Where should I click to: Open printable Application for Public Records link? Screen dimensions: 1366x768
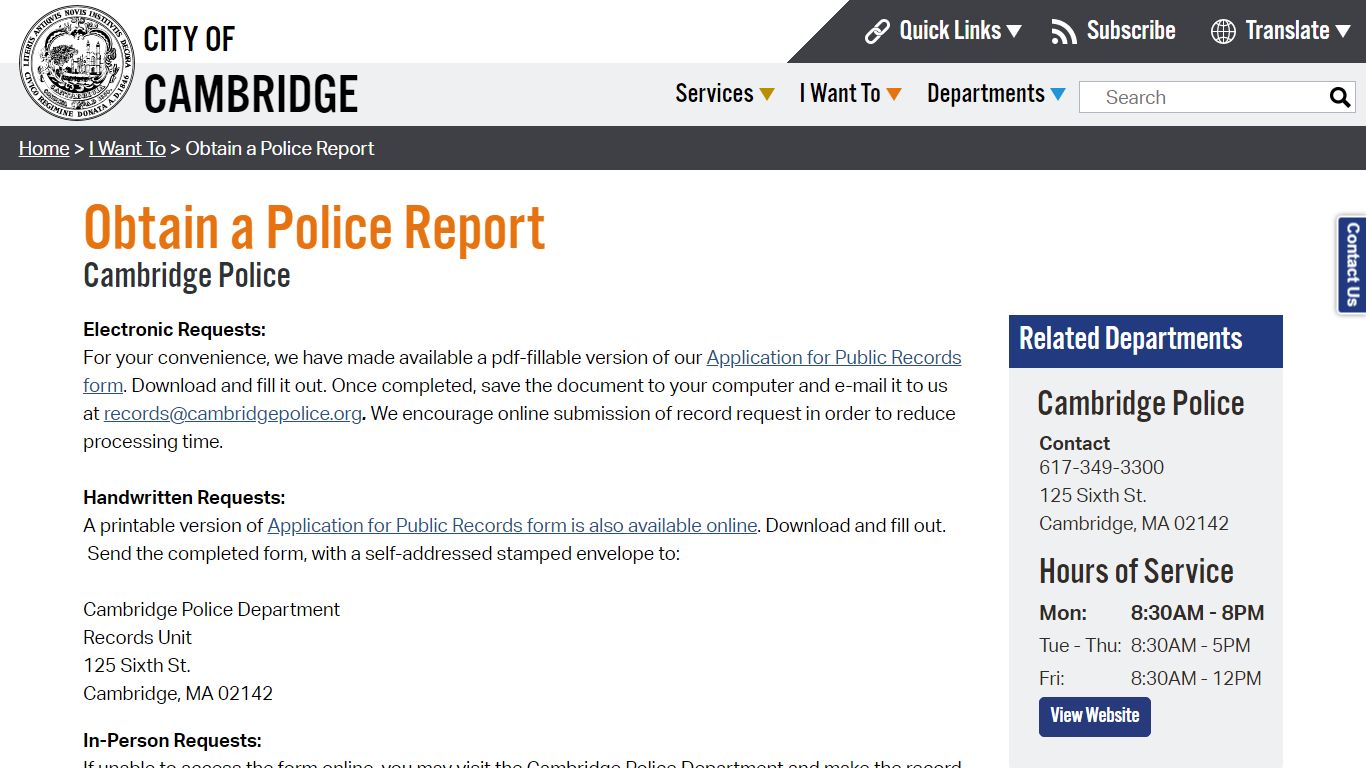(512, 525)
